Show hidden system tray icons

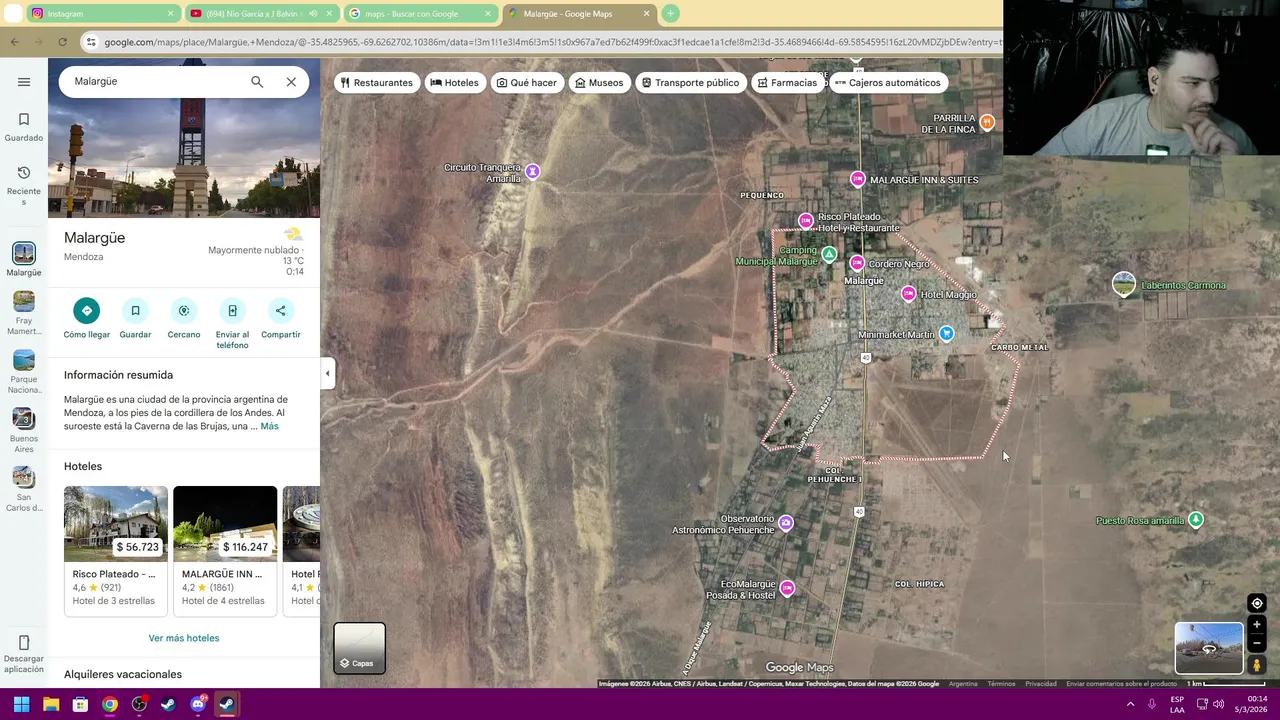click(1131, 704)
